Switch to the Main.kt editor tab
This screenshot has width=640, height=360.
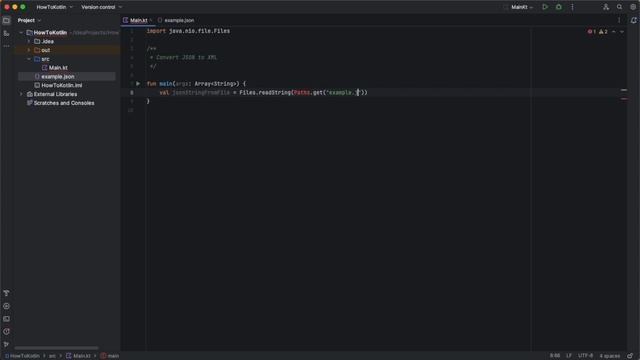138,20
